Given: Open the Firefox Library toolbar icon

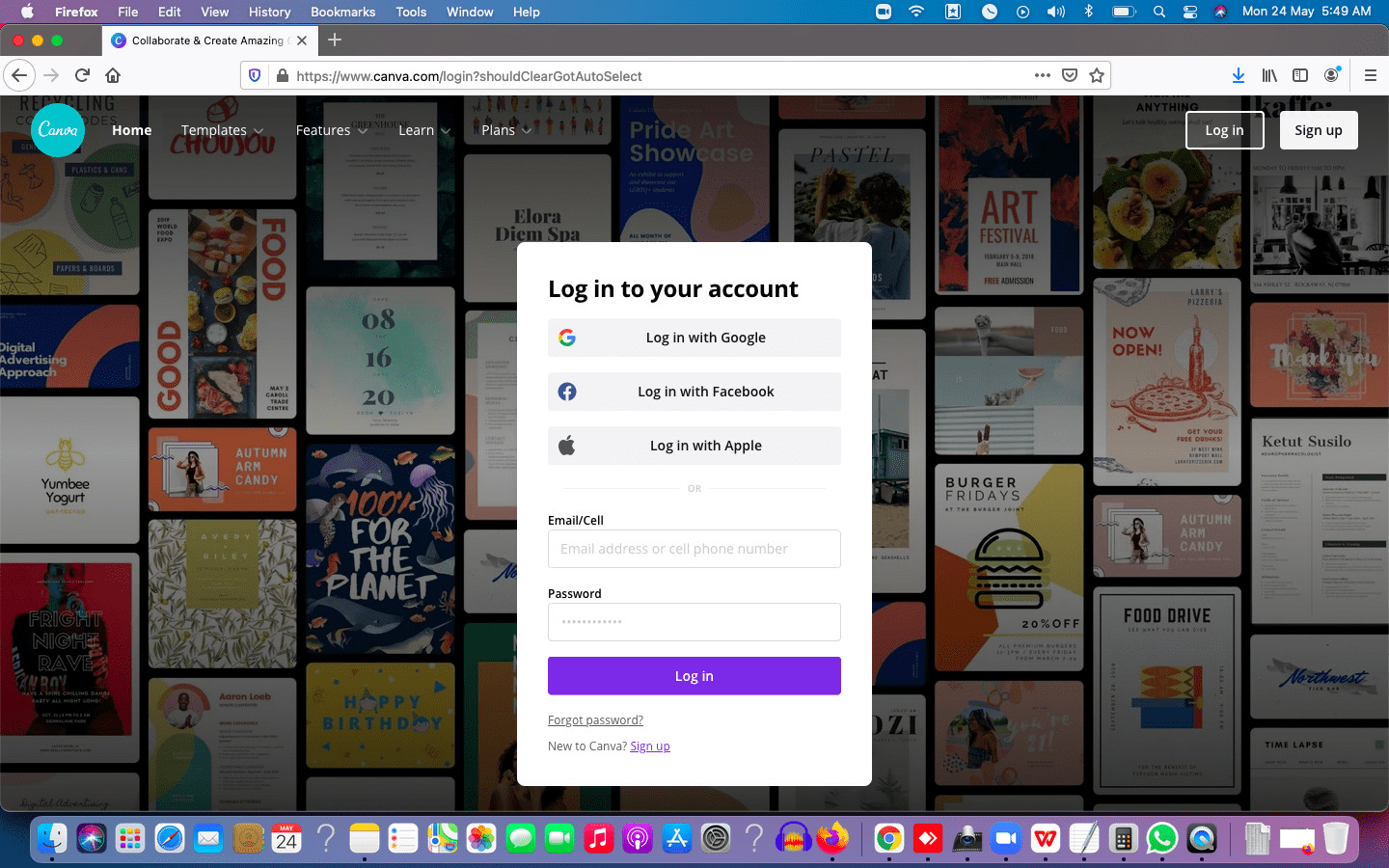Looking at the screenshot, I should tap(1268, 74).
